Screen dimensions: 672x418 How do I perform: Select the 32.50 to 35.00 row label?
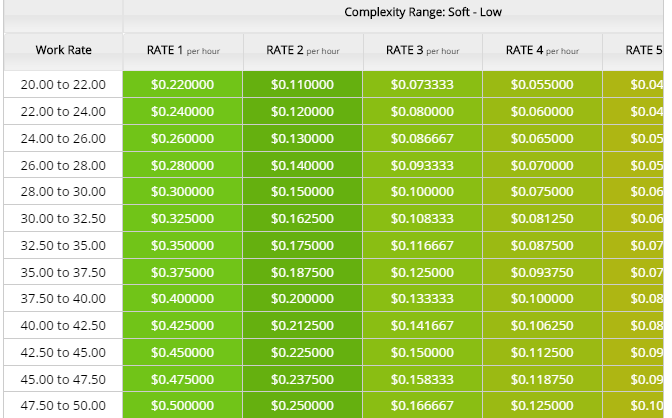point(63,246)
